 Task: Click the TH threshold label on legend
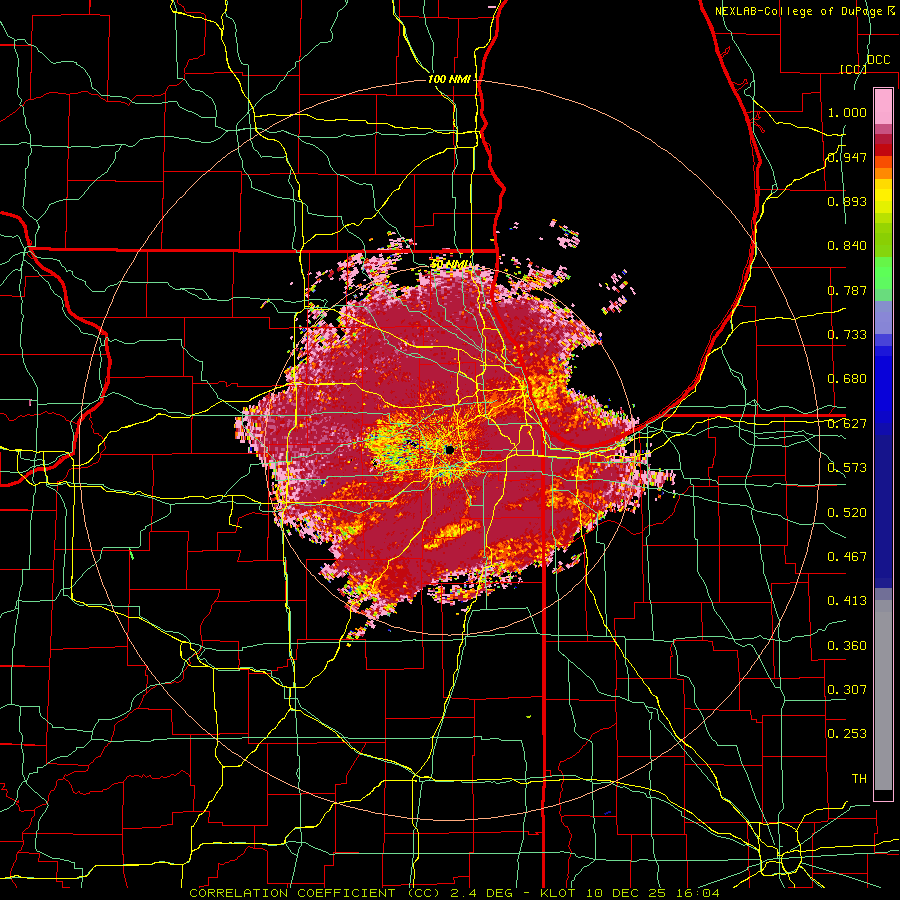point(859,779)
